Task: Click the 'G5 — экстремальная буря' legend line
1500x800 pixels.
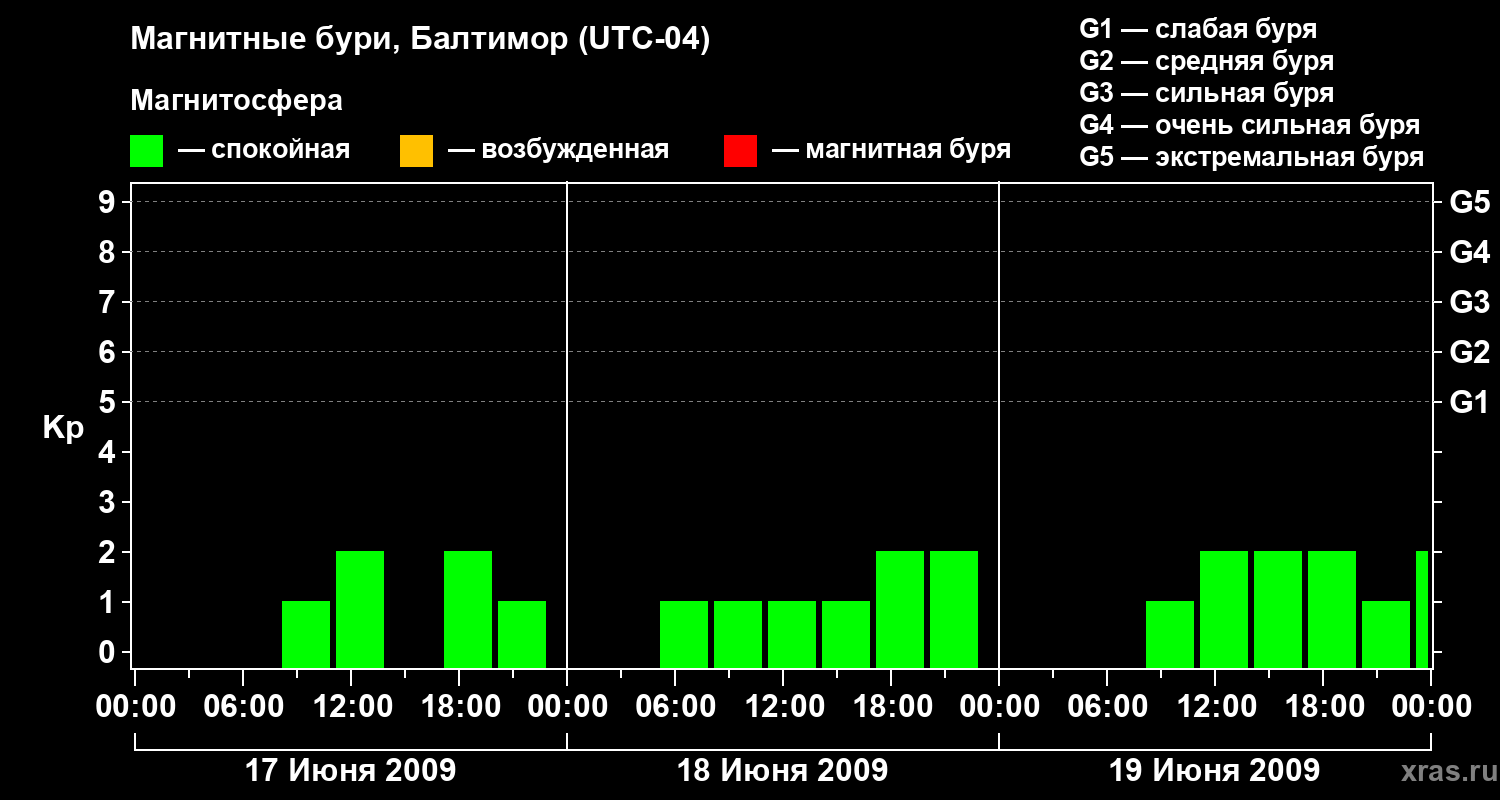Action: (x=1251, y=157)
